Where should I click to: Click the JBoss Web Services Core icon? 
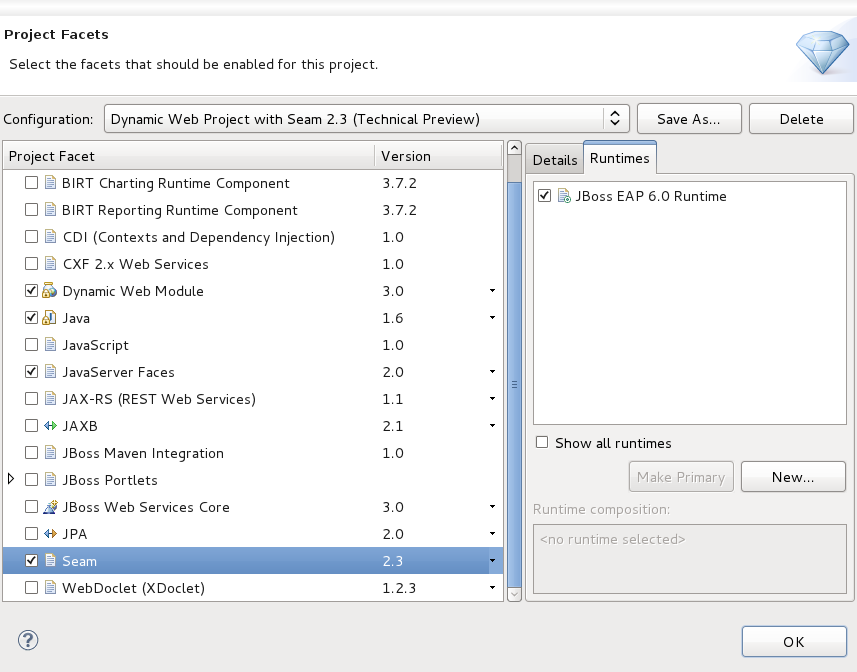(49, 507)
